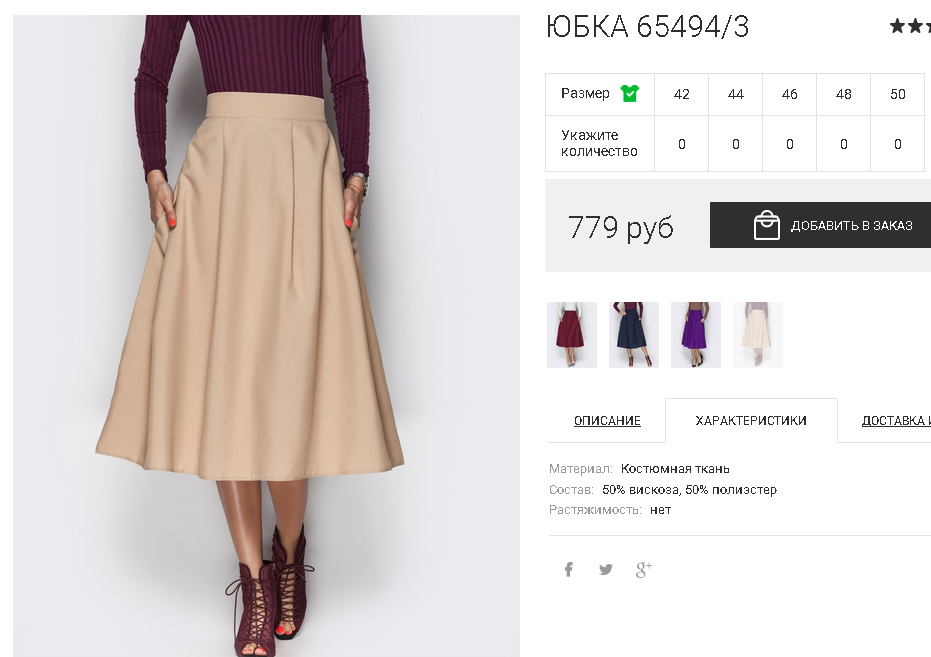
Task: Click the shopping bag icon in the order button
Action: 767,225
